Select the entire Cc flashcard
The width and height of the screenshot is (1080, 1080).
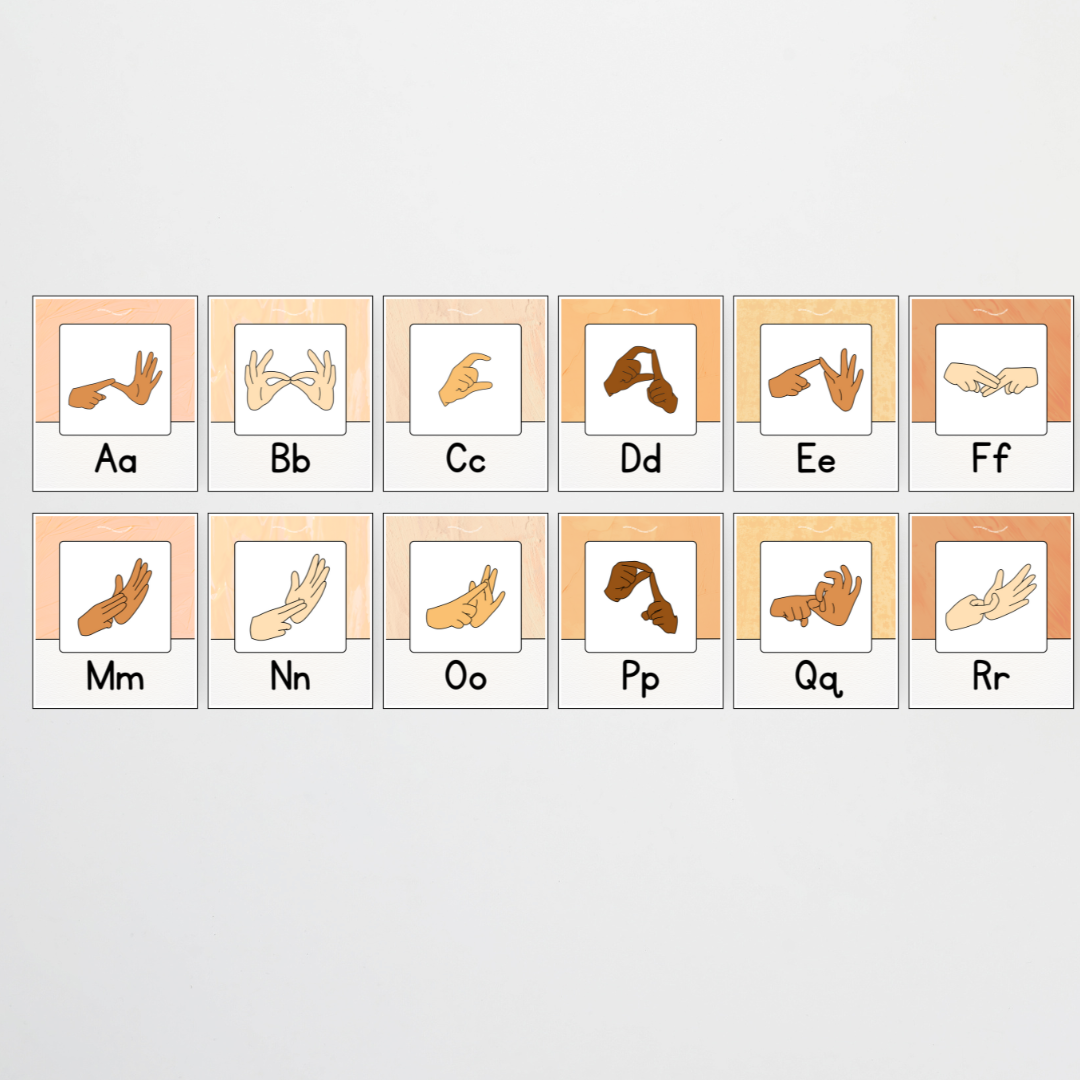click(x=464, y=393)
